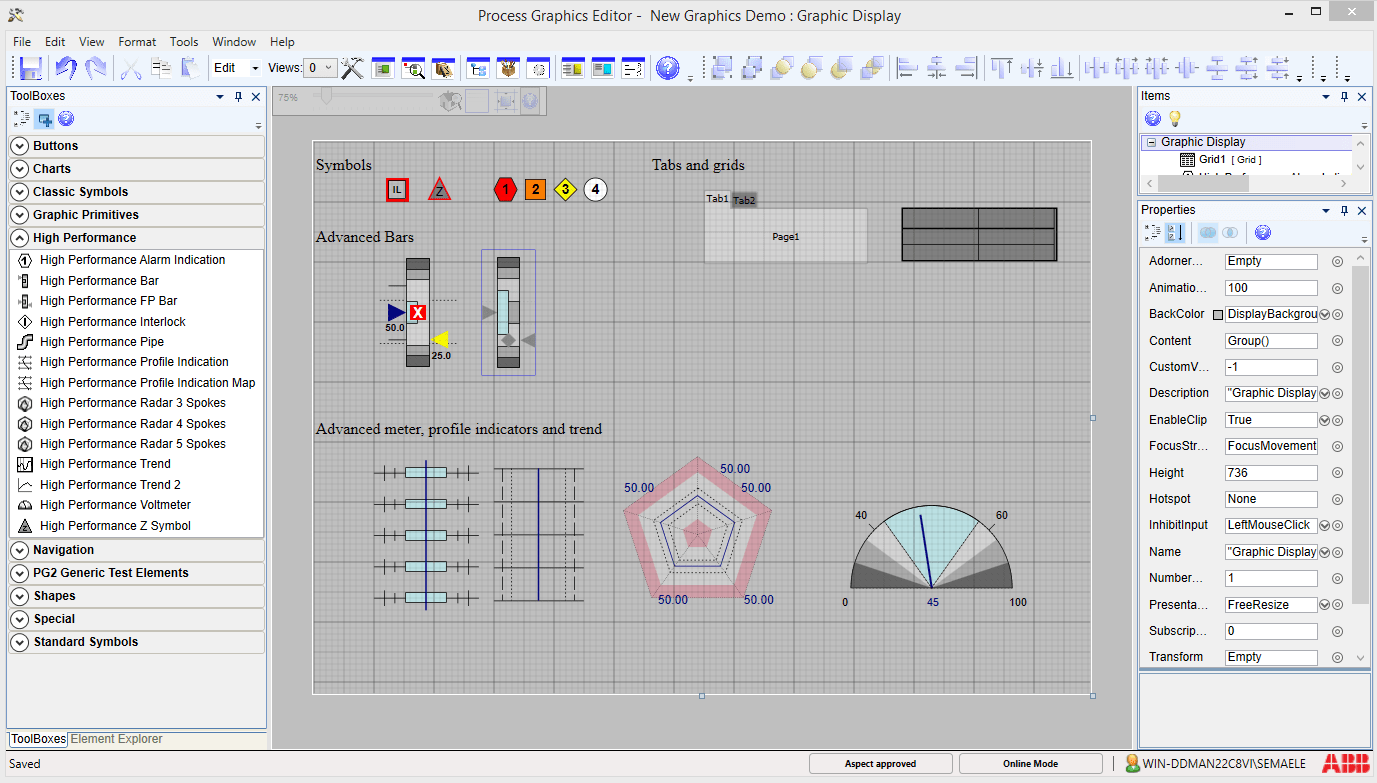This screenshot has height=783, width=1377.
Task: Click the Undo icon
Action: point(62,67)
